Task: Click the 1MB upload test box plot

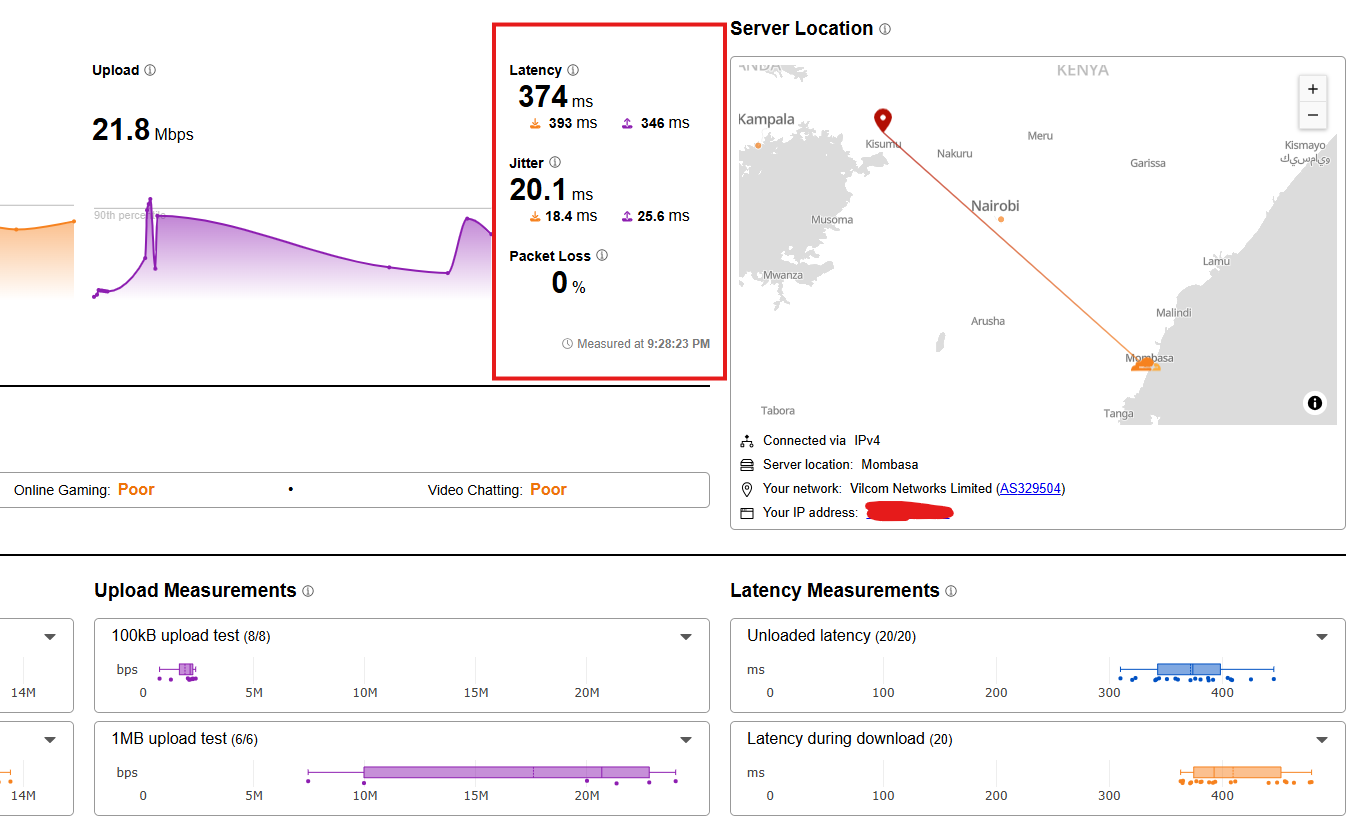Action: pyautogui.click(x=506, y=772)
